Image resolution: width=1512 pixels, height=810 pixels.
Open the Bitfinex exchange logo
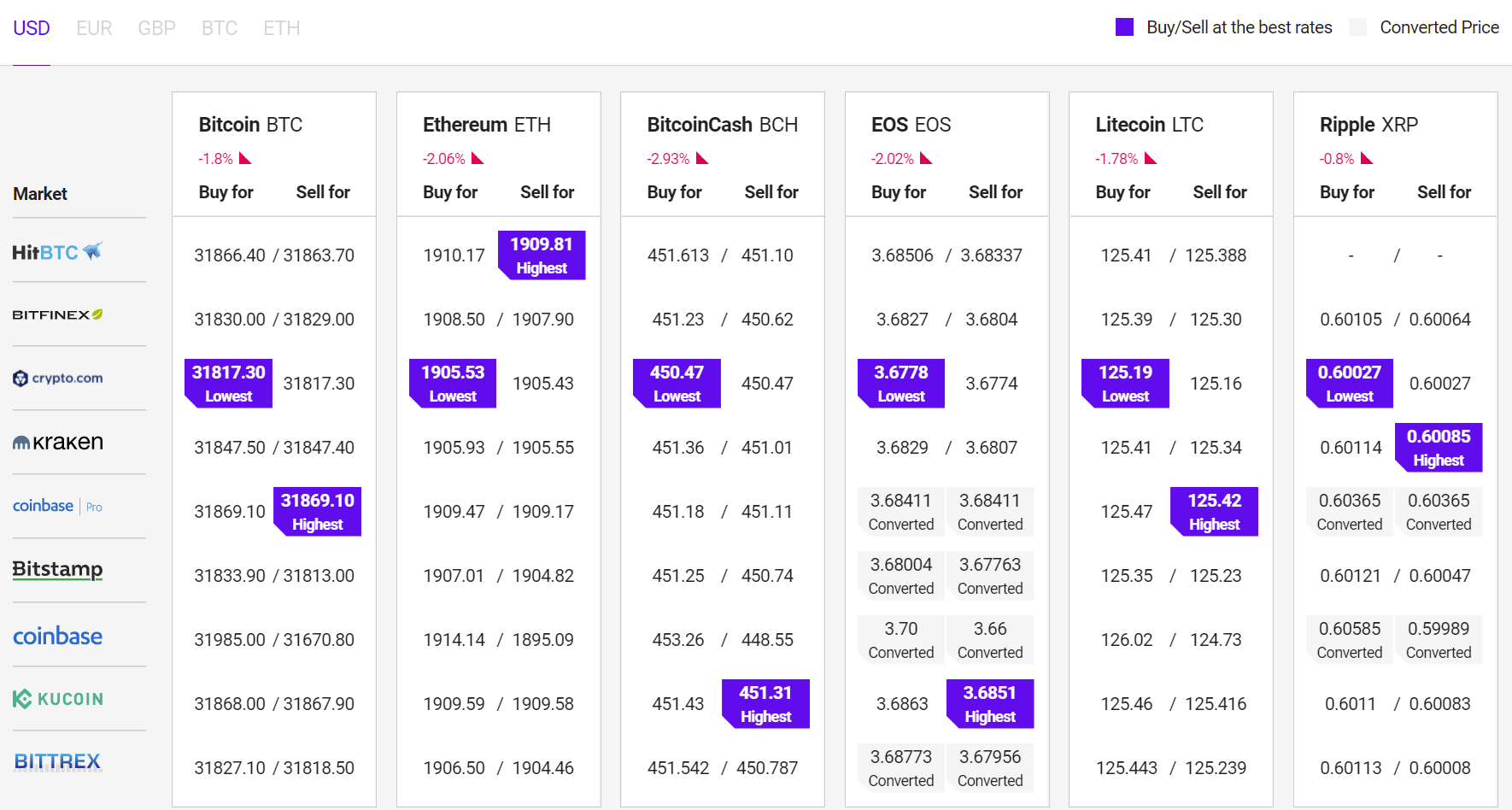[x=57, y=314]
